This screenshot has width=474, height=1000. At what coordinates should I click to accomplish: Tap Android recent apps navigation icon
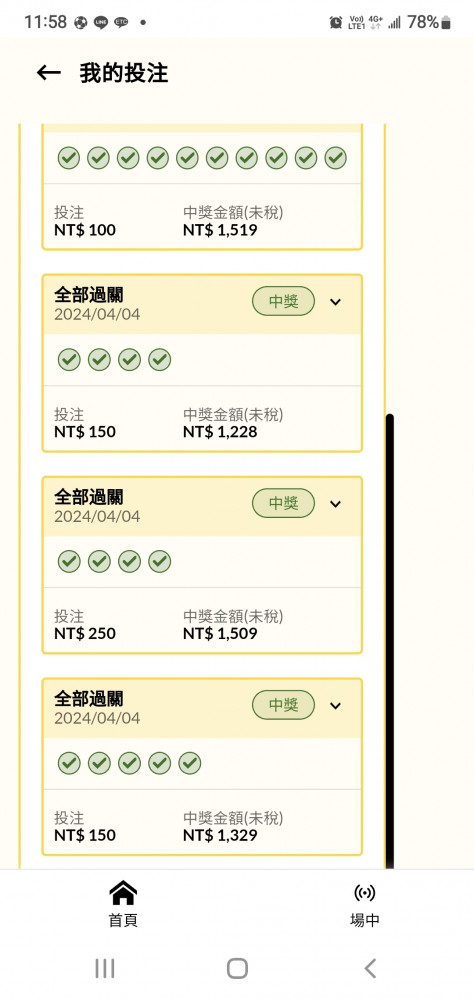tap(105, 968)
